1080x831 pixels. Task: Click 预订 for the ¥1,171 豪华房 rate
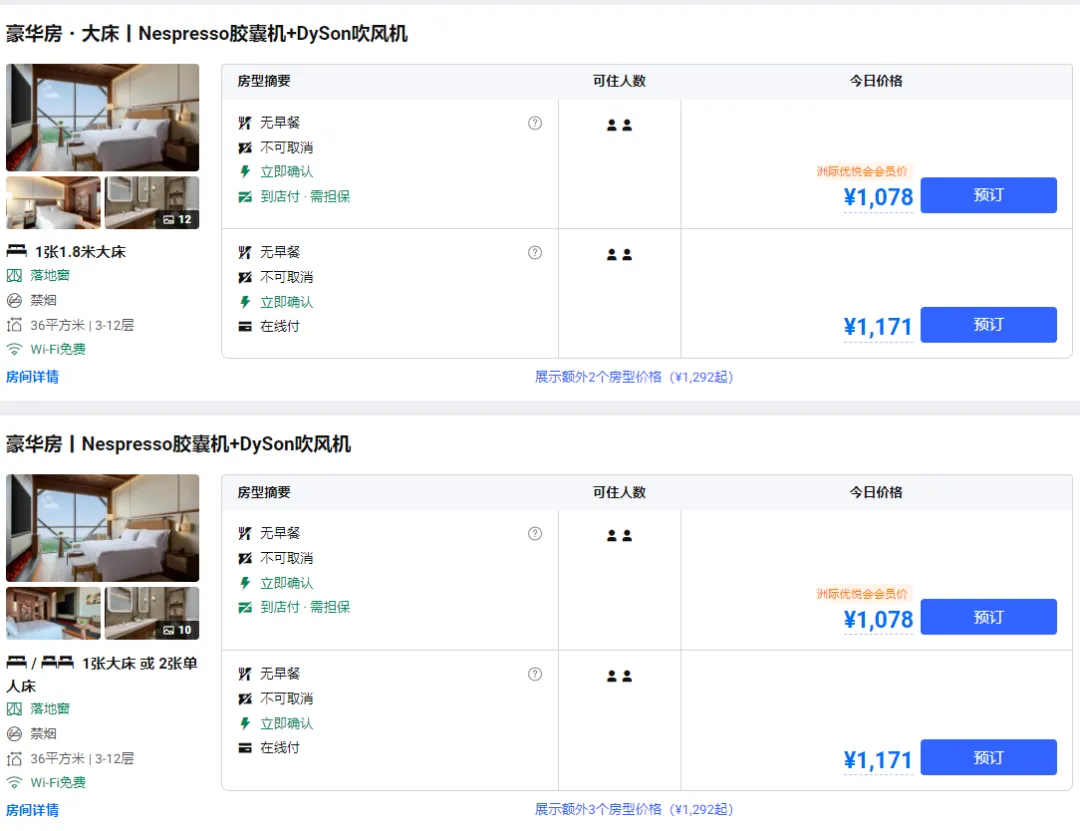coord(988,757)
